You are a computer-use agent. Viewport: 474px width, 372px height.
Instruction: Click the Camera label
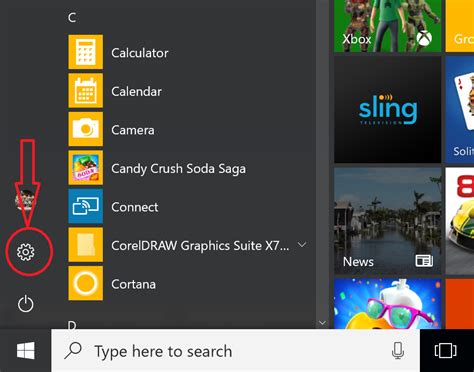tap(133, 130)
